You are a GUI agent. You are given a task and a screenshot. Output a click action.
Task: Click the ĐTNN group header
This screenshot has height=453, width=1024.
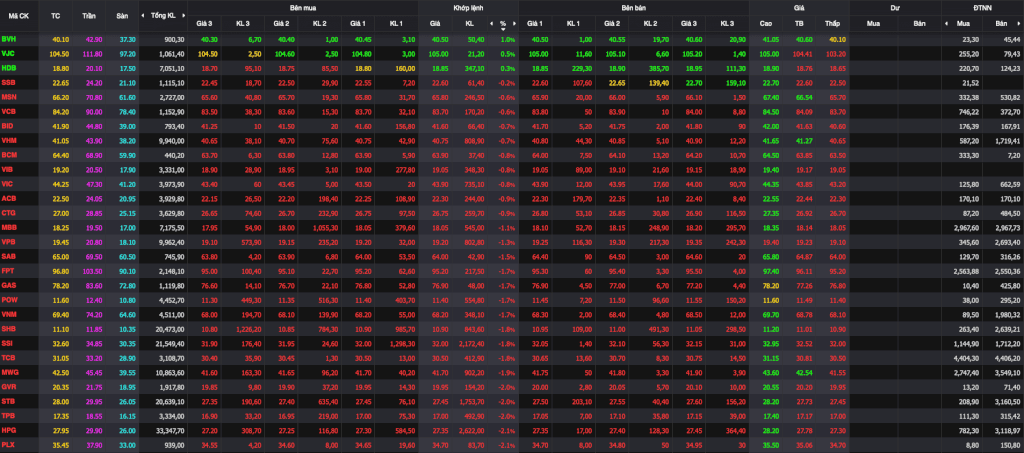pos(982,7)
